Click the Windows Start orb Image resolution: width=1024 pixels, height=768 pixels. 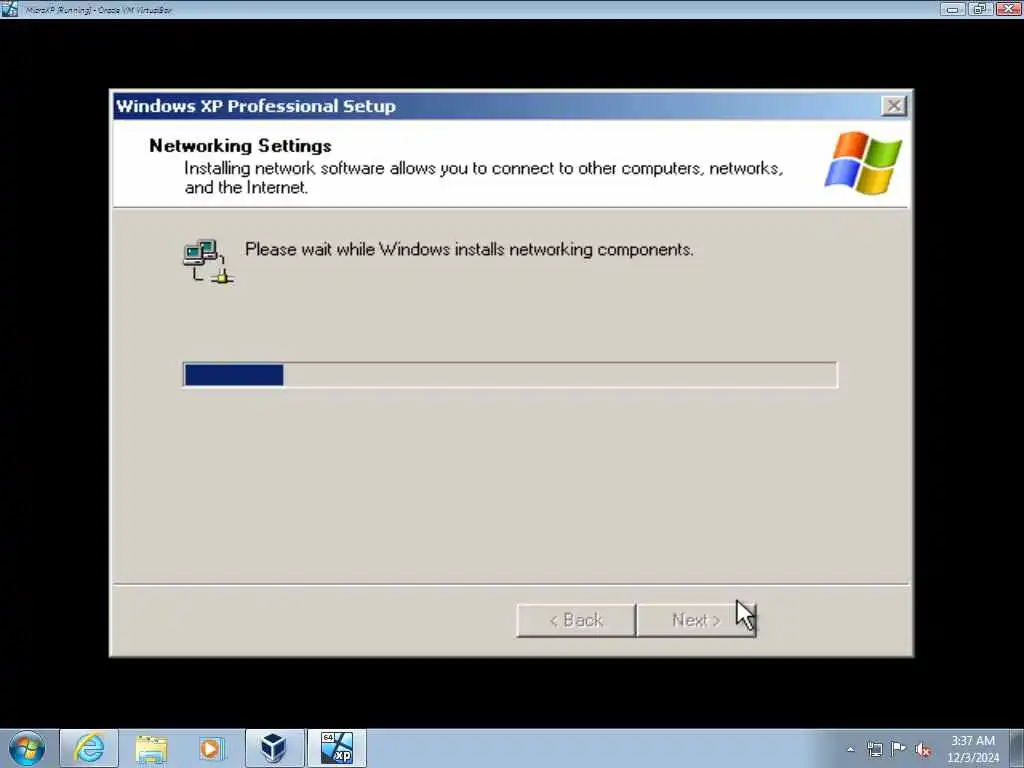[27, 748]
